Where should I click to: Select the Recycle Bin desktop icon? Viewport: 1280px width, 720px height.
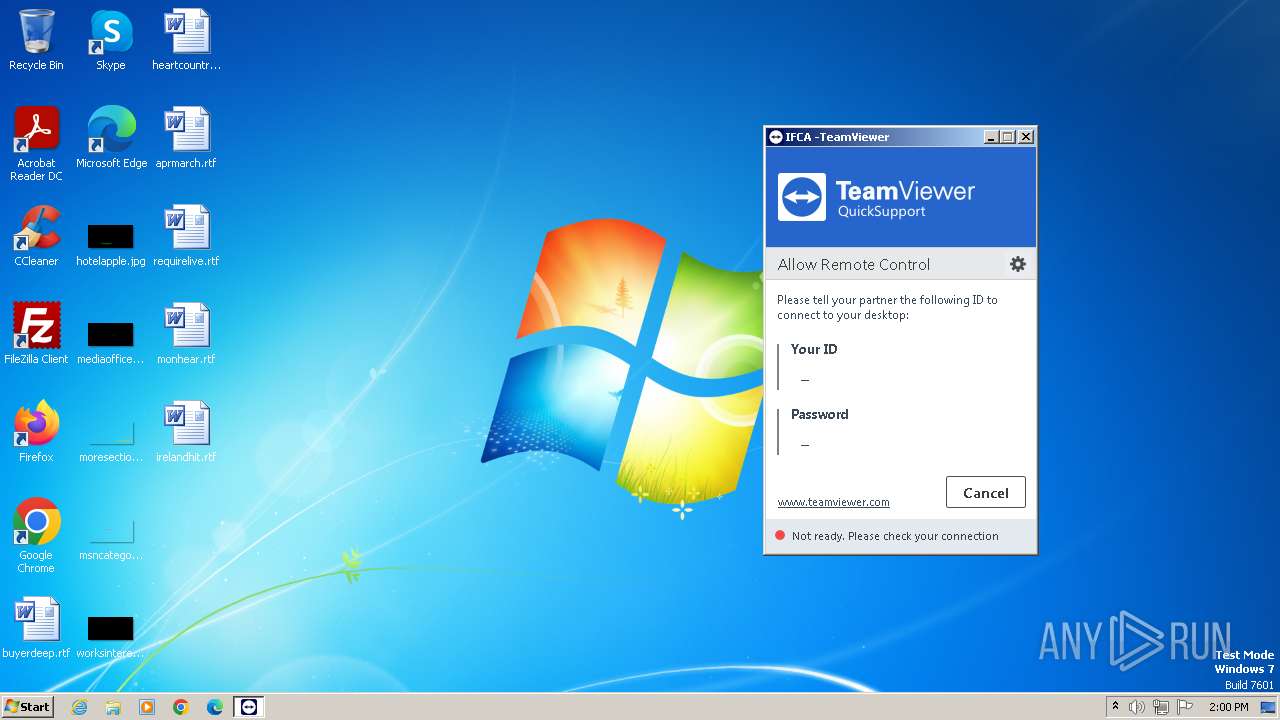coord(36,40)
